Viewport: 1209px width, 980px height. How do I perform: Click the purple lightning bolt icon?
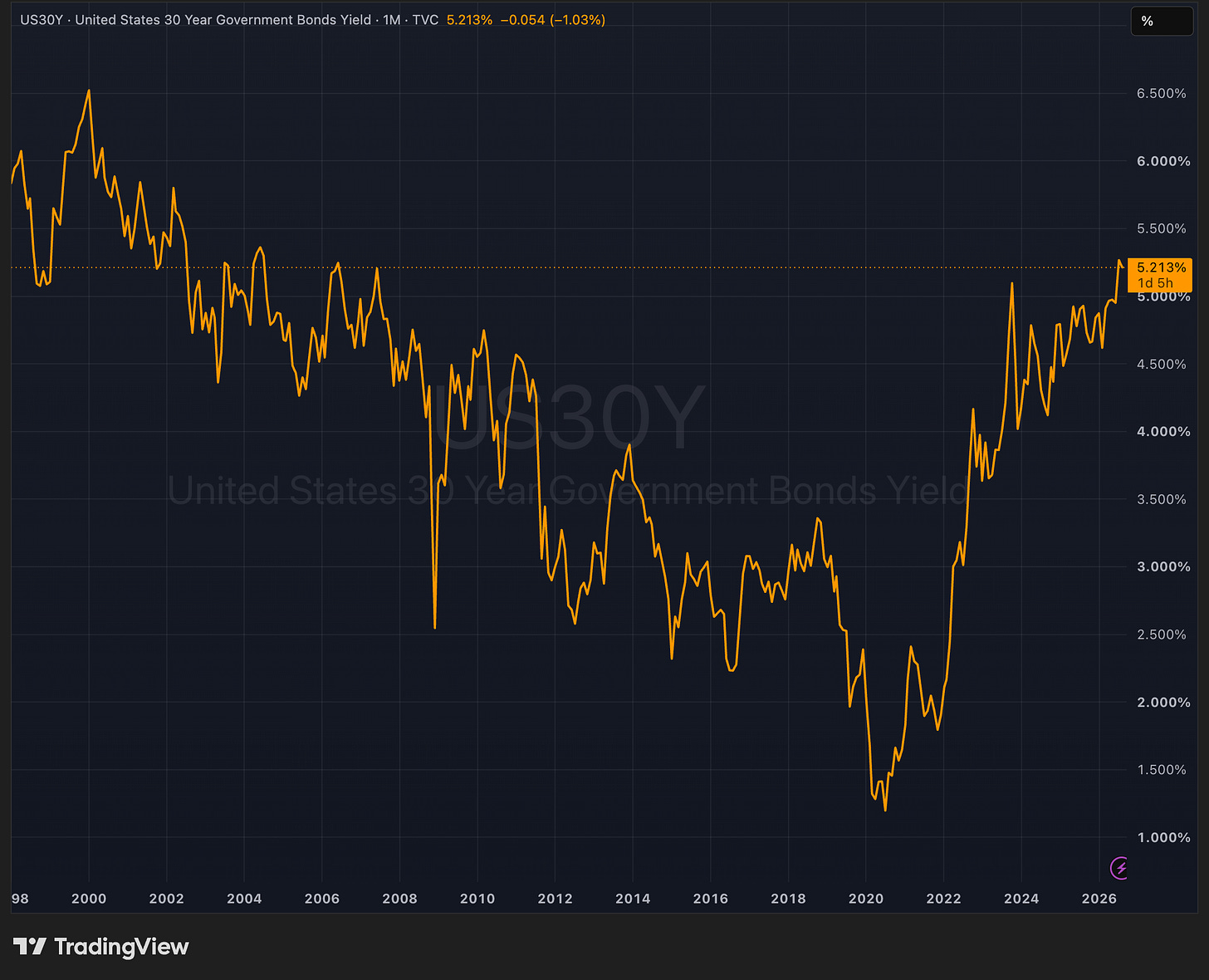(x=1120, y=869)
